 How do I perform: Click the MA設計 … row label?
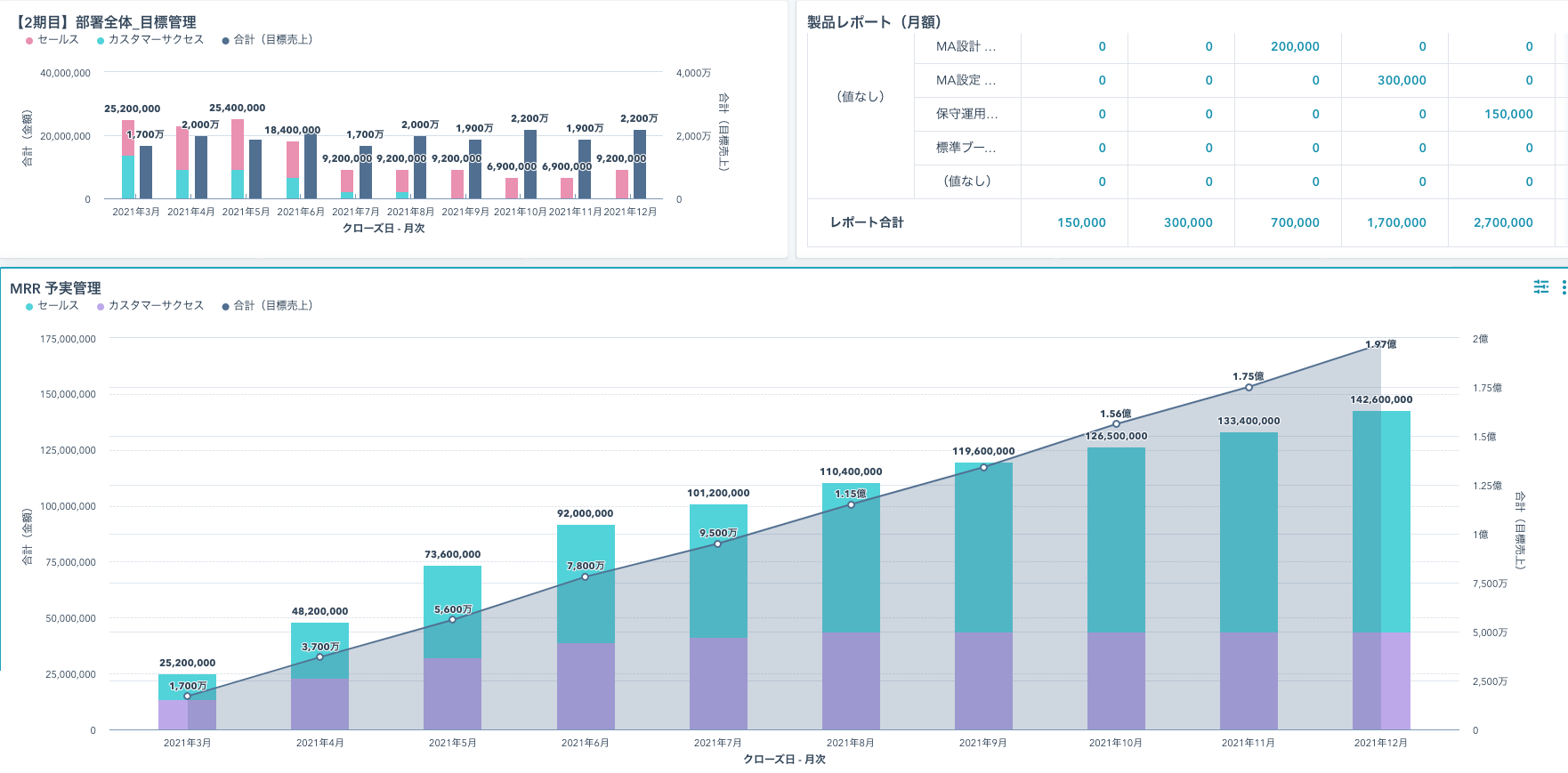pyautogui.click(x=966, y=46)
